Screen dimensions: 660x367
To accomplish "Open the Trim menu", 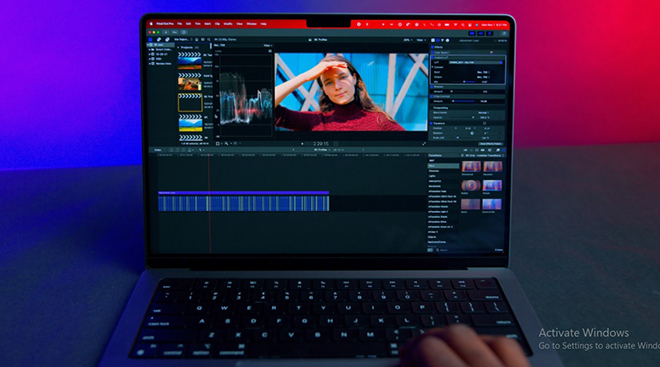I will pyautogui.click(x=198, y=24).
